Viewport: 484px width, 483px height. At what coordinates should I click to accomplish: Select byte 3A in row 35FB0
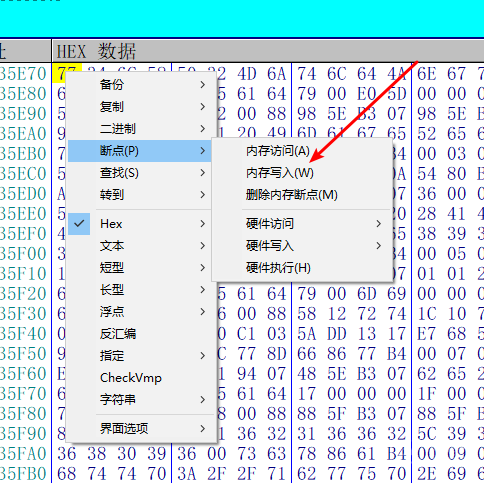click(x=187, y=474)
